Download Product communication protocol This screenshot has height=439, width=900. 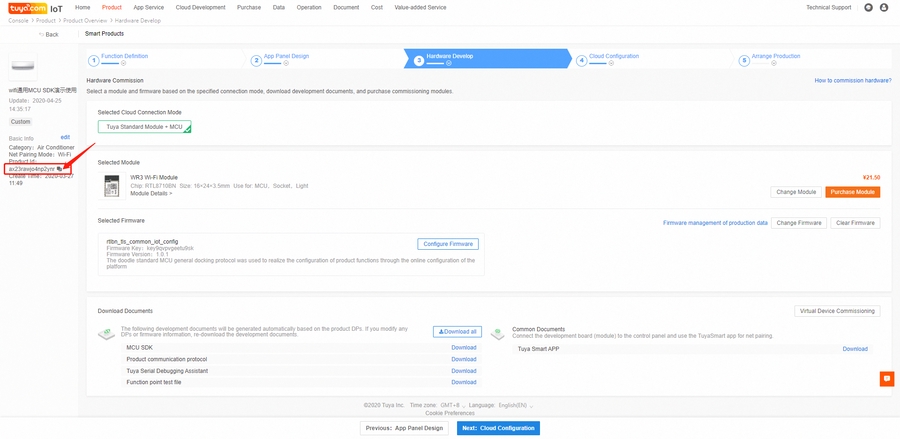click(x=464, y=359)
